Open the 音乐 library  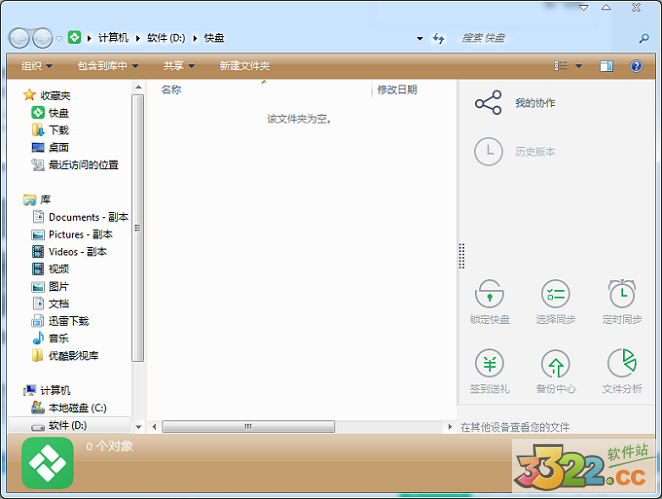50,338
